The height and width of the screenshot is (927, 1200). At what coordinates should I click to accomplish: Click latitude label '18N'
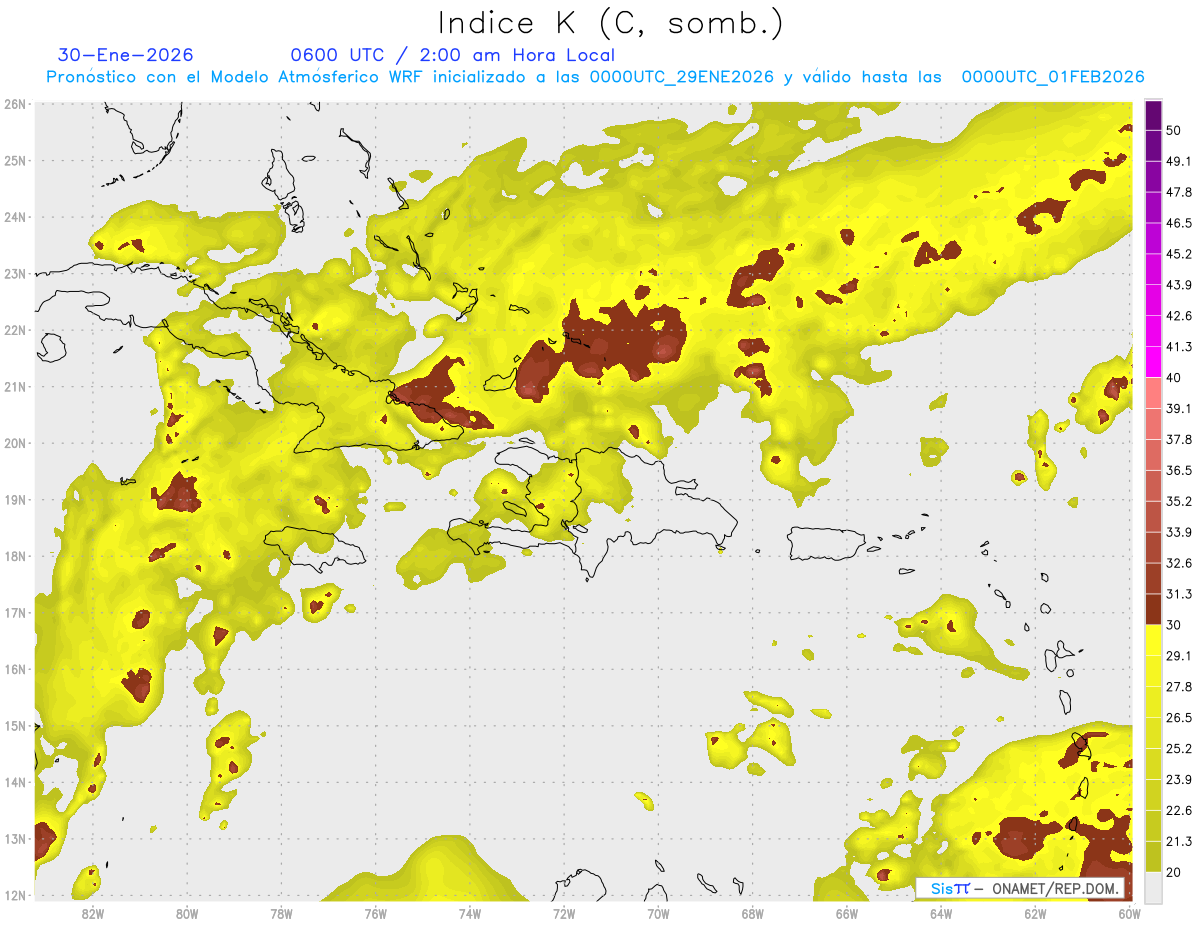pos(15,556)
